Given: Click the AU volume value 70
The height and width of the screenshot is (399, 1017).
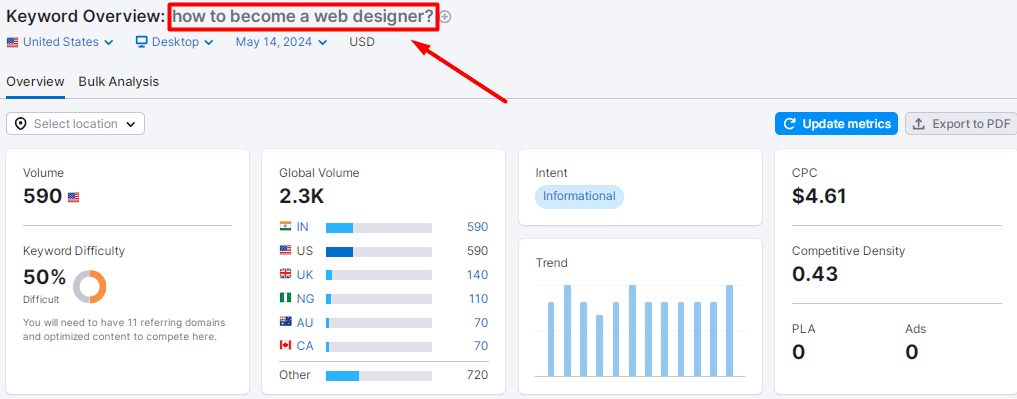Looking at the screenshot, I should 481,322.
